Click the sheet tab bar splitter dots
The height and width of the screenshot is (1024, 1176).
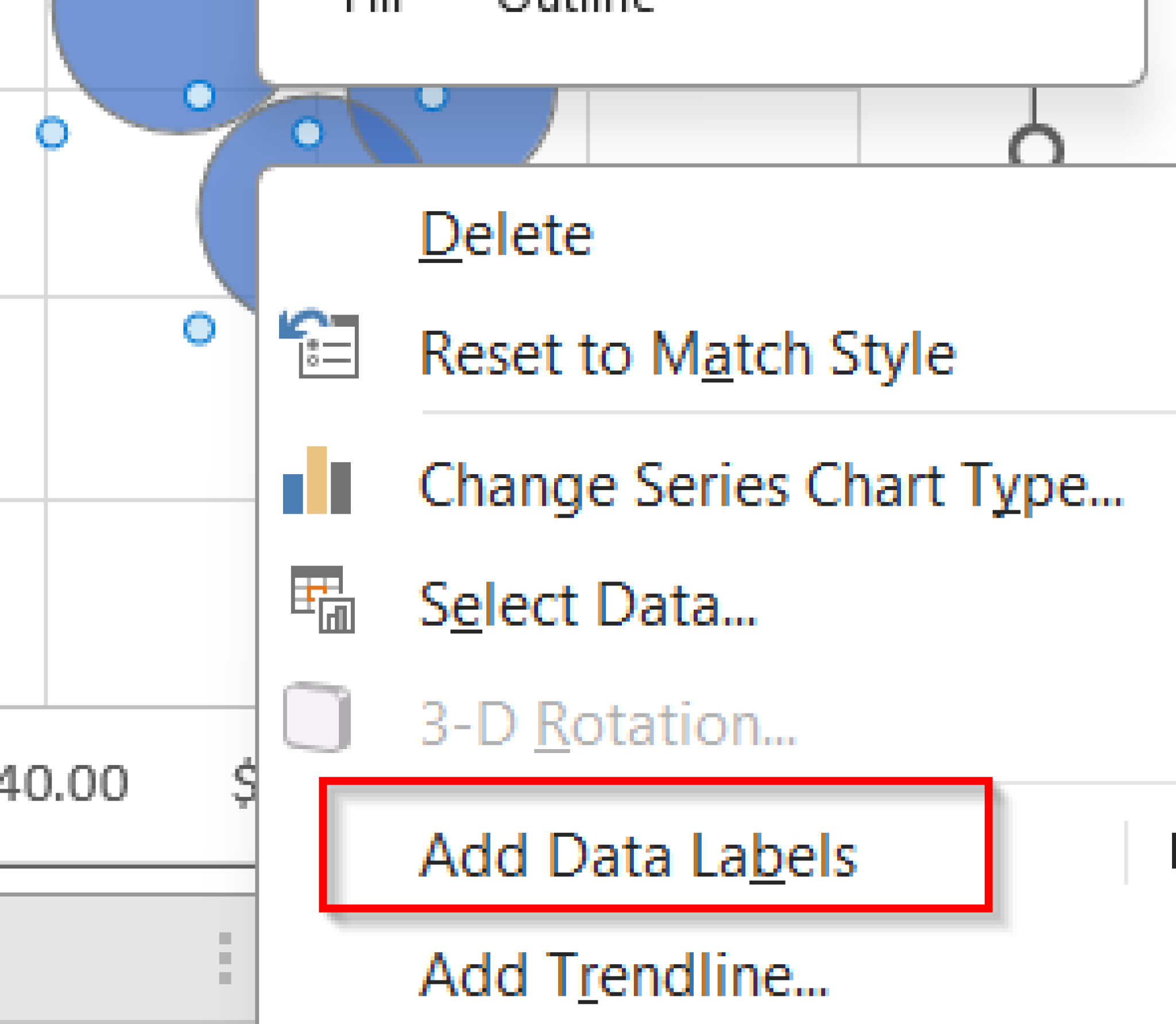[225, 958]
